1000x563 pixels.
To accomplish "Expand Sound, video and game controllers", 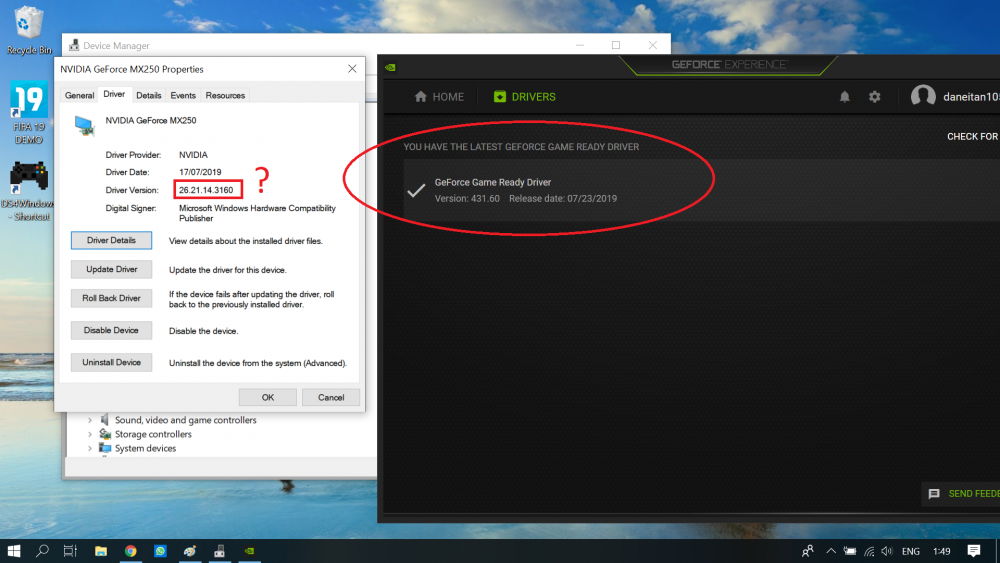I will pyautogui.click(x=90, y=420).
